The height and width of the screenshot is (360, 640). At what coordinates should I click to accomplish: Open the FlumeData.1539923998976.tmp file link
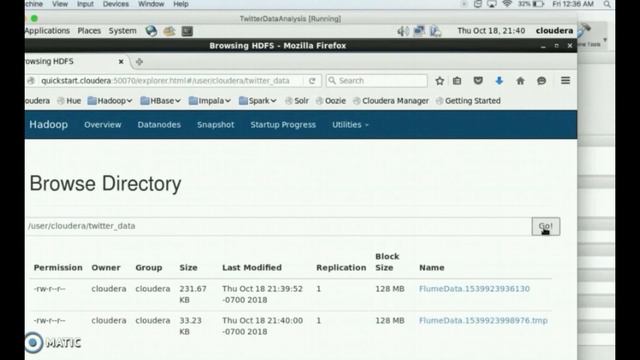pos(483,321)
